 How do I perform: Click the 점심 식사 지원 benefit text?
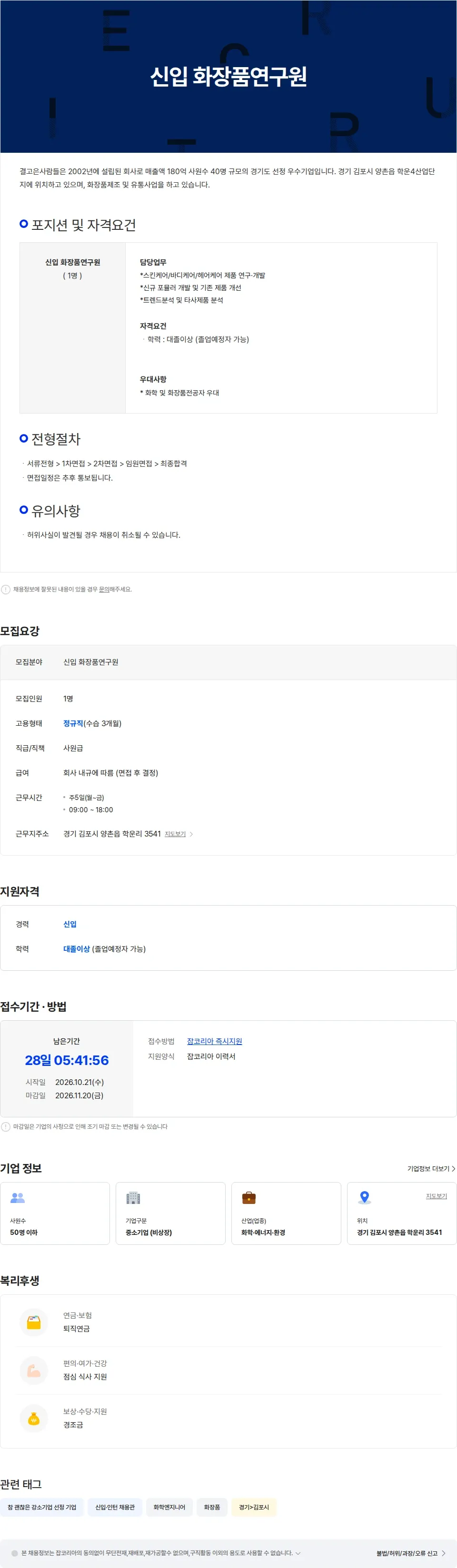[85, 1377]
